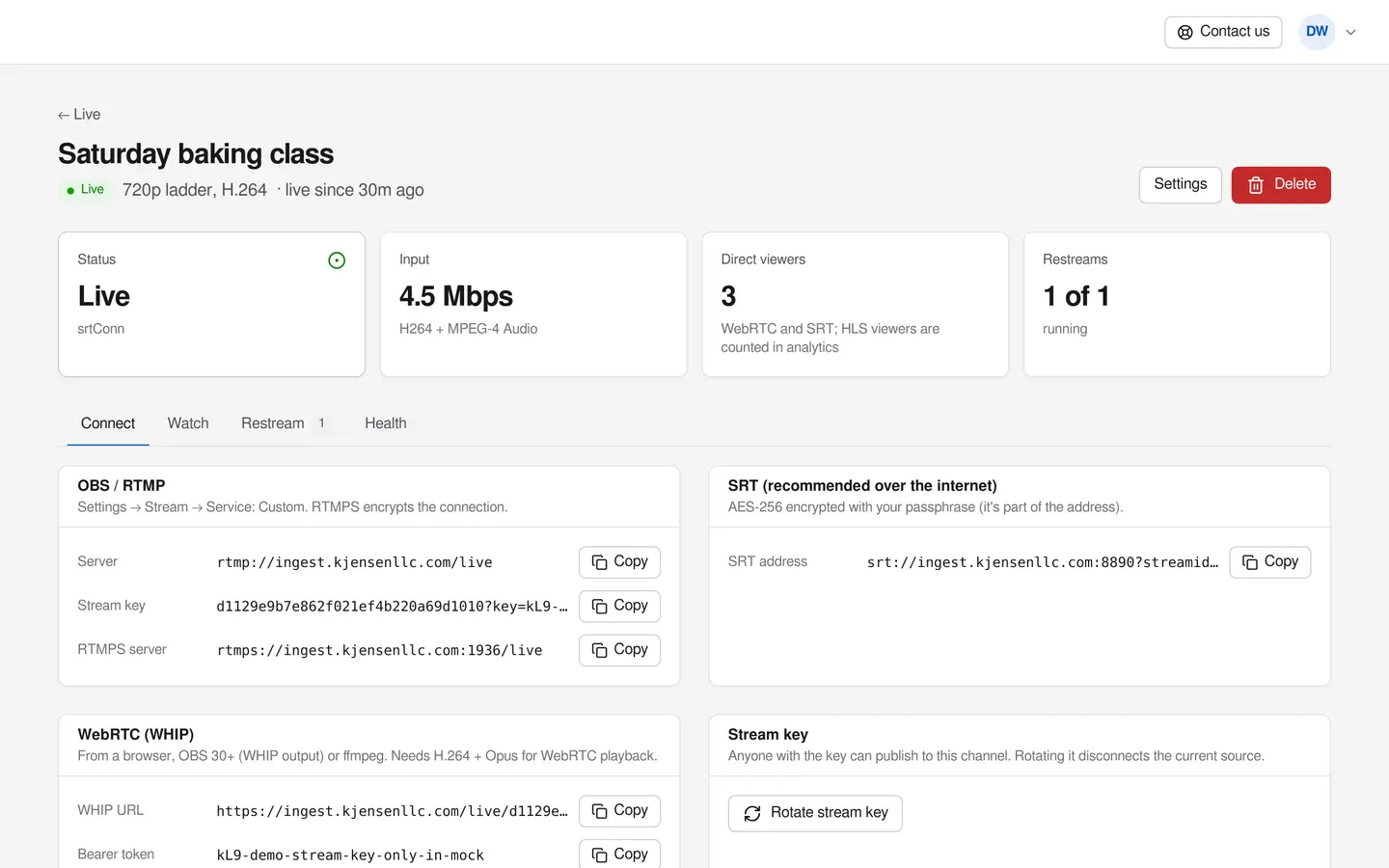Click the Contact us lifebuoy icon
The height and width of the screenshot is (868, 1389).
[x=1185, y=32]
